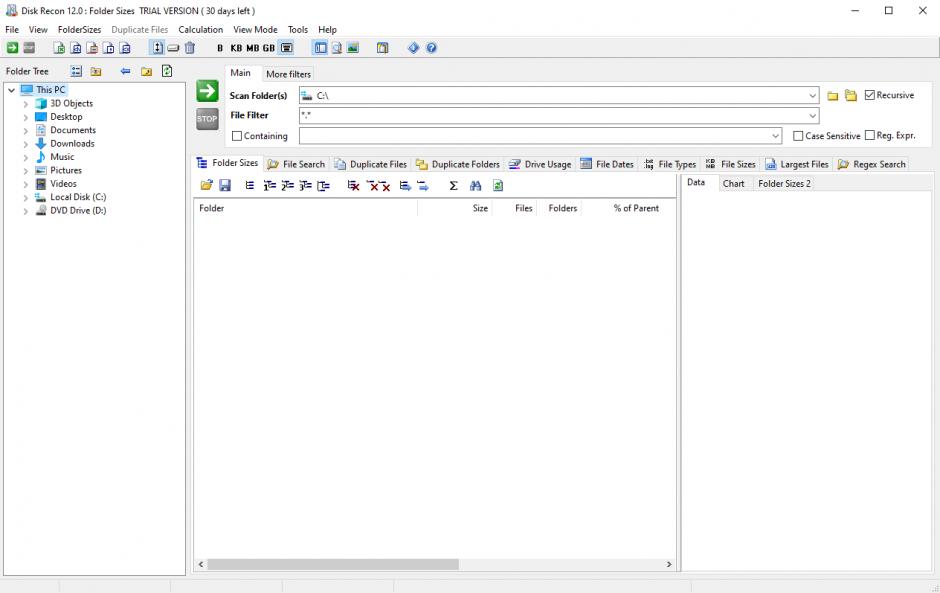Screen dimensions: 940x593
Task: Expand the 3D Objects node
Action: (26, 104)
